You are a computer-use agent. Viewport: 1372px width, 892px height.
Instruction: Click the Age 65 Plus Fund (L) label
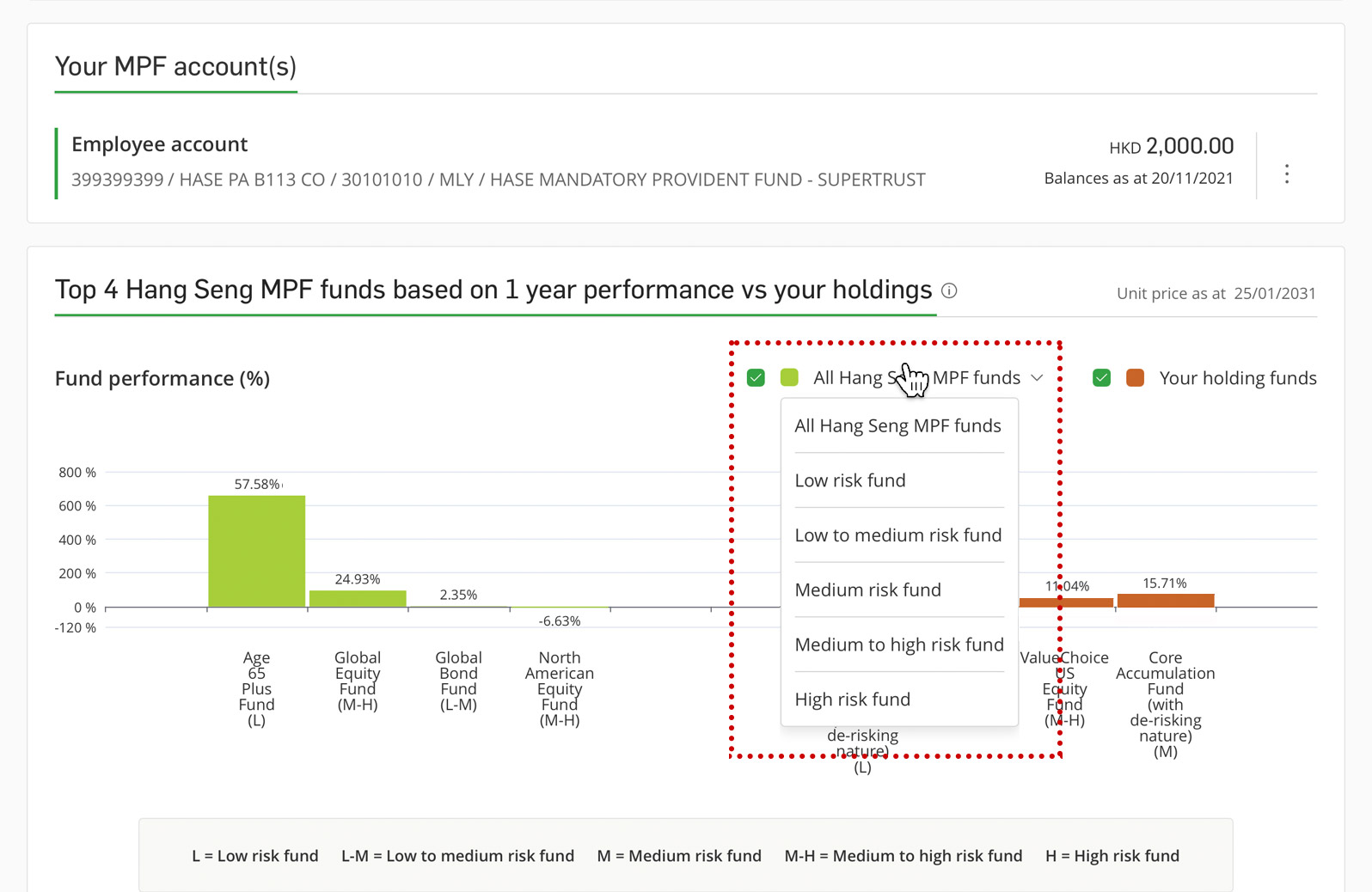pyautogui.click(x=256, y=689)
